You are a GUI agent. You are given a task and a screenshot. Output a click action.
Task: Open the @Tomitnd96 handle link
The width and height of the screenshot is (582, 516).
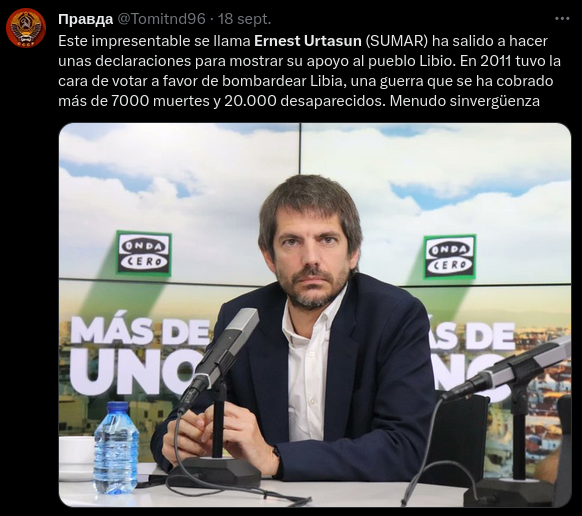(x=161, y=19)
